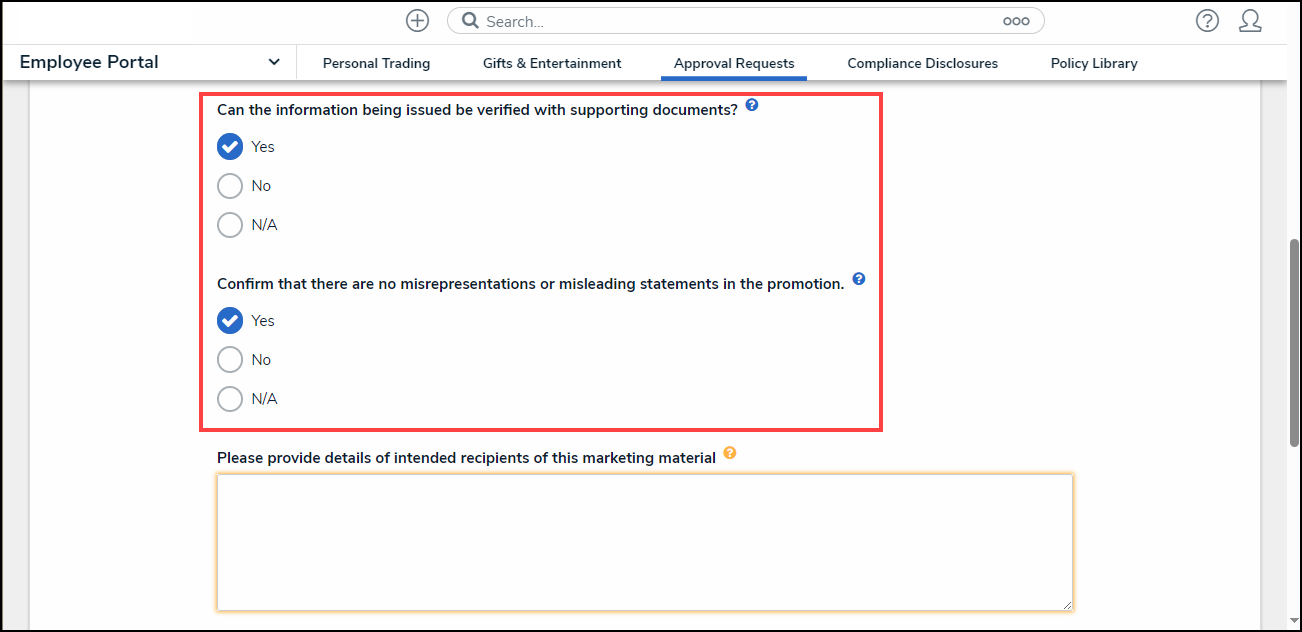The height and width of the screenshot is (632, 1302).
Task: Click the three-dot options in search bar
Action: click(x=1016, y=21)
